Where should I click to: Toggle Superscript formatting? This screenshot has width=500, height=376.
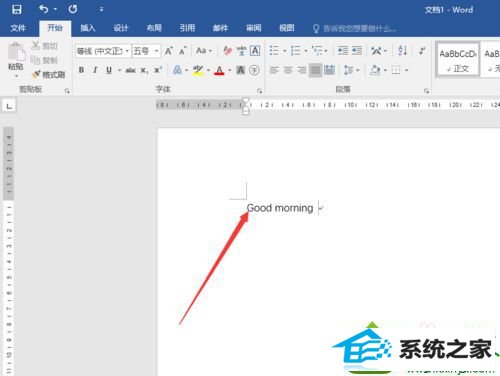coord(158,70)
